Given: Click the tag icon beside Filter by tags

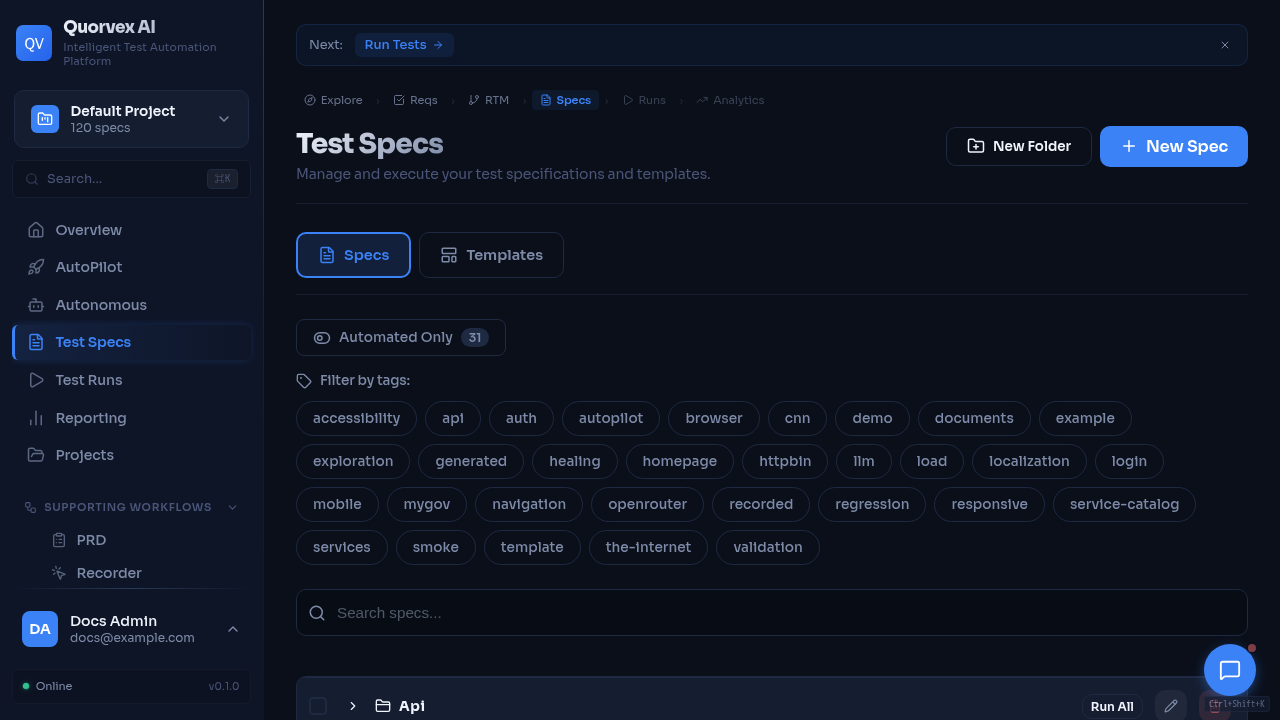Looking at the screenshot, I should click(x=304, y=381).
